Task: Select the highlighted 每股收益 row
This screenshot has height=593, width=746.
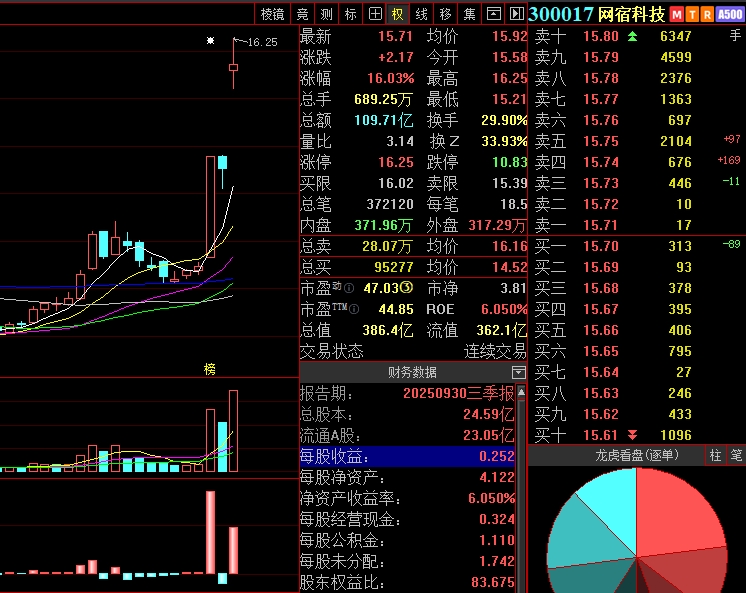Action: (407, 456)
